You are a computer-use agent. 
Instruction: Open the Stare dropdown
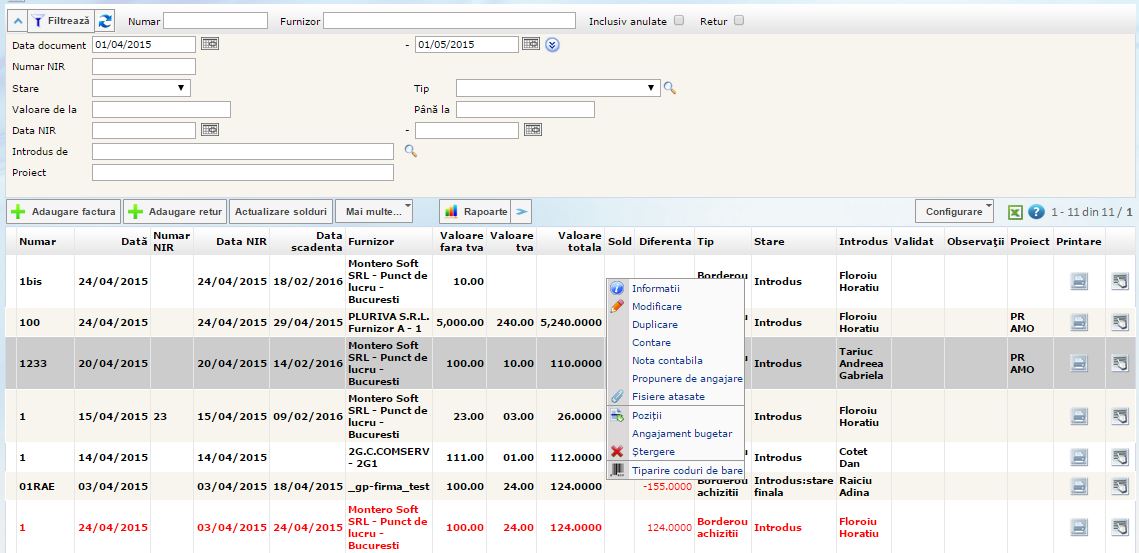(141, 88)
